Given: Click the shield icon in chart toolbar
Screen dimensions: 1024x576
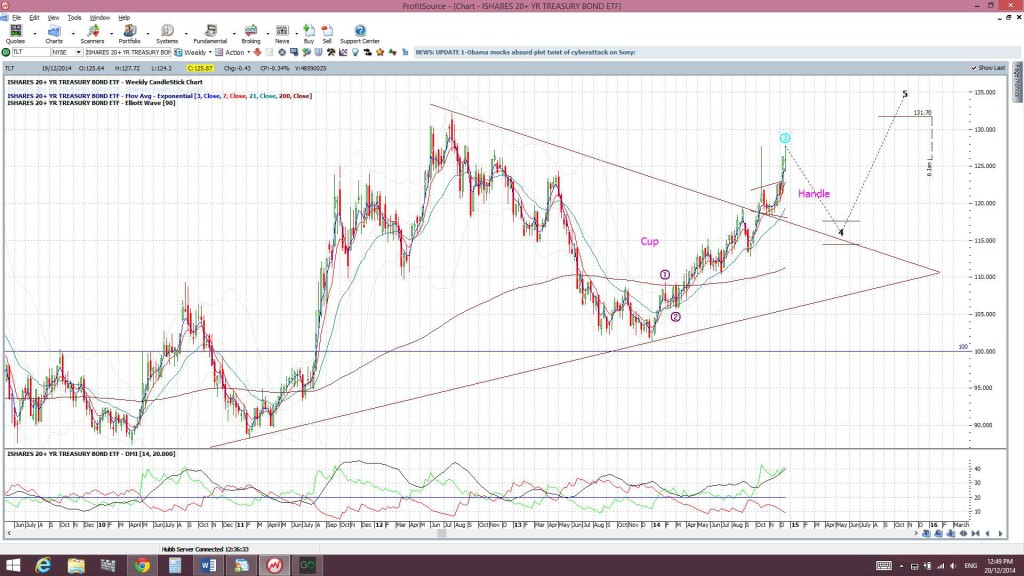Looking at the screenshot, I should 319,52.
